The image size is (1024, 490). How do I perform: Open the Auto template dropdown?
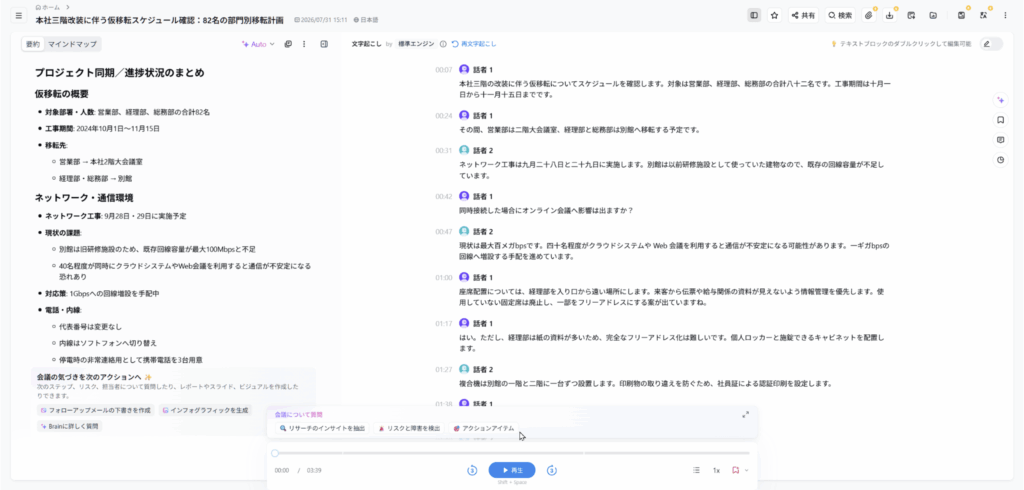click(258, 44)
